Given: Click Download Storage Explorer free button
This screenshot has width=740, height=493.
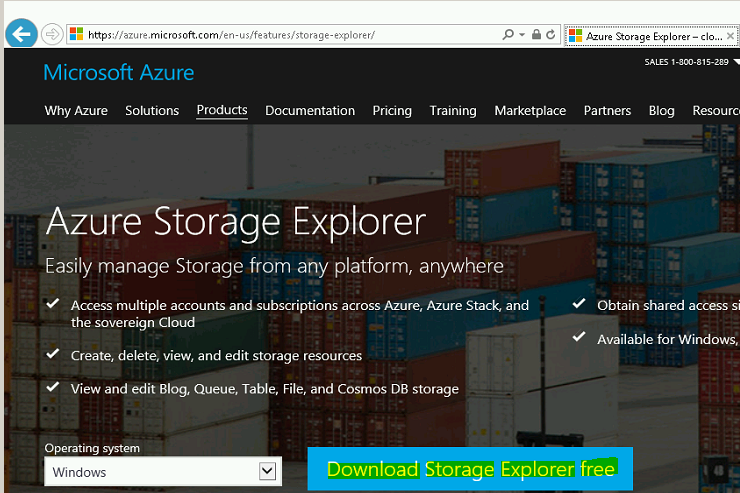Looking at the screenshot, I should tap(470, 469).
